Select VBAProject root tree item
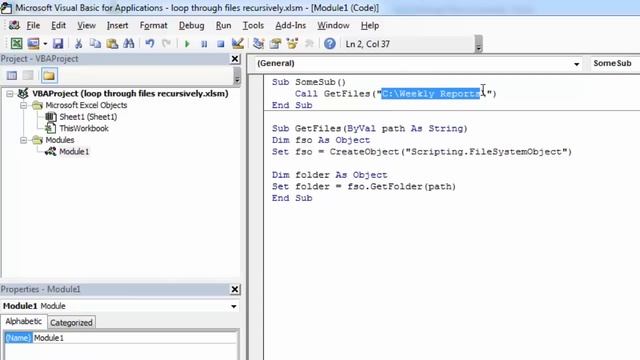The image size is (640, 360). (x=130, y=93)
